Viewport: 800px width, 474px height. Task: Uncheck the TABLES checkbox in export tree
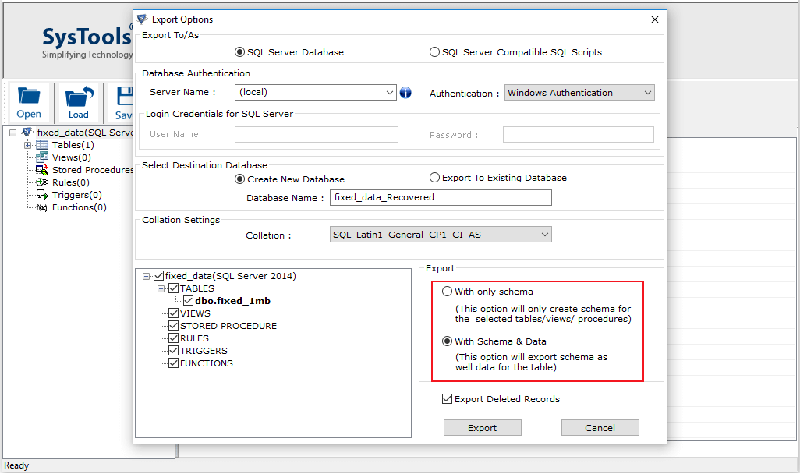point(173,288)
